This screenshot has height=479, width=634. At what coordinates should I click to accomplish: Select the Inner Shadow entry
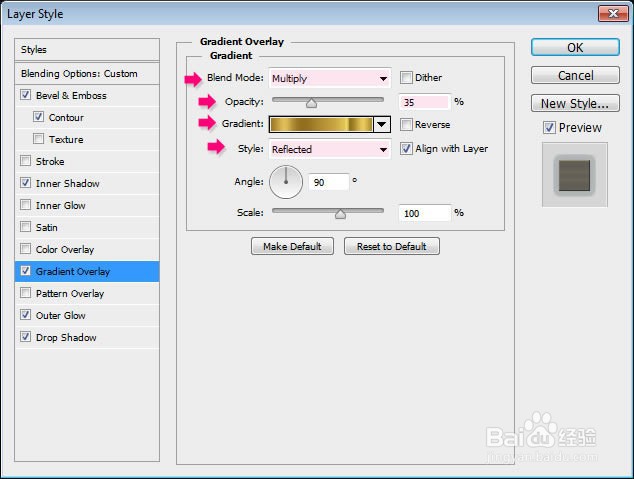(68, 183)
